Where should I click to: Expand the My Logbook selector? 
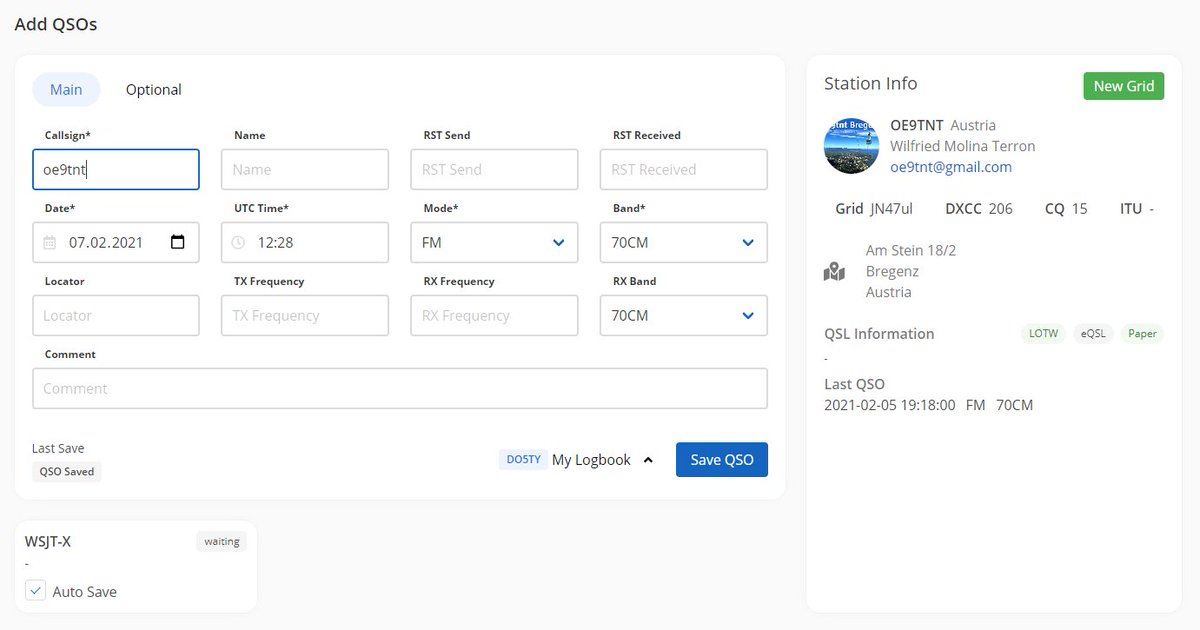pos(602,460)
